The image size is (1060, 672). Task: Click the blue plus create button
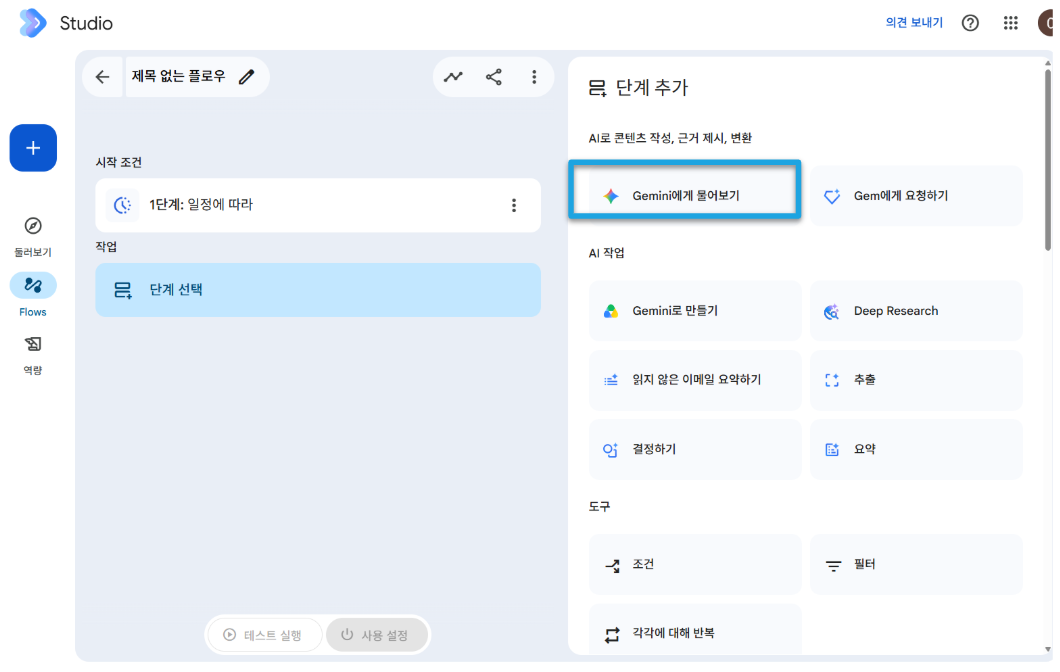[x=33, y=148]
